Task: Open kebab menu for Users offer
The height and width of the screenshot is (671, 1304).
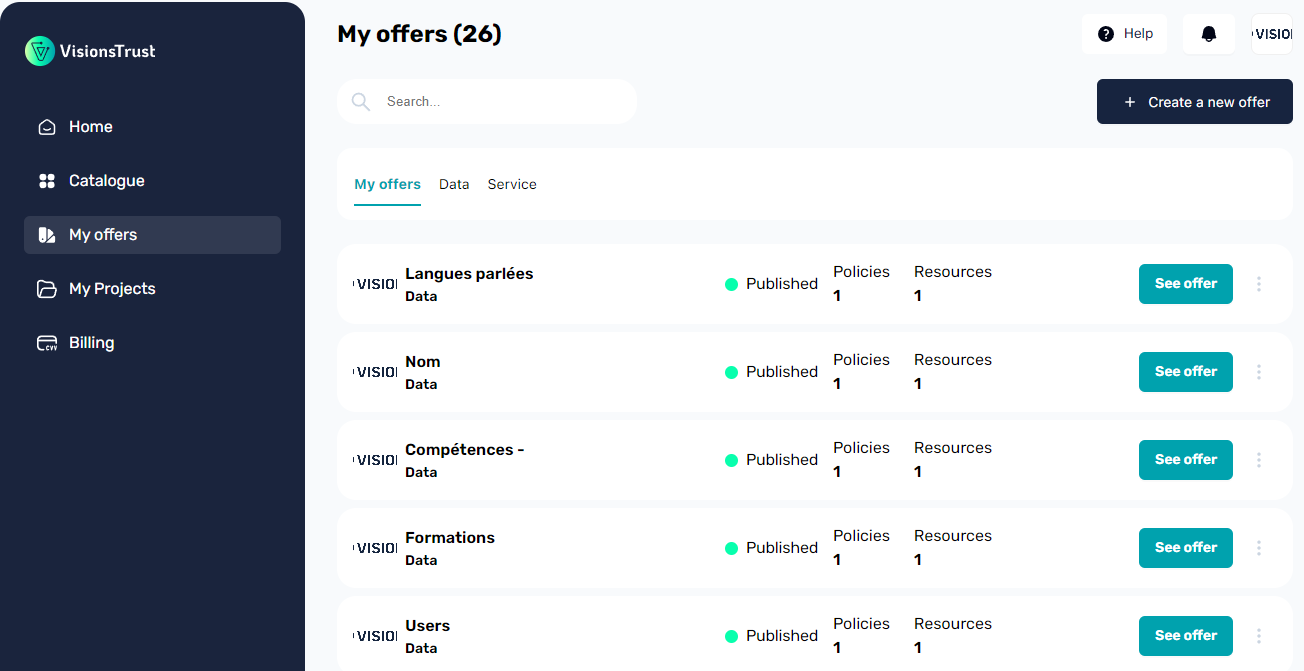Action: [1259, 636]
